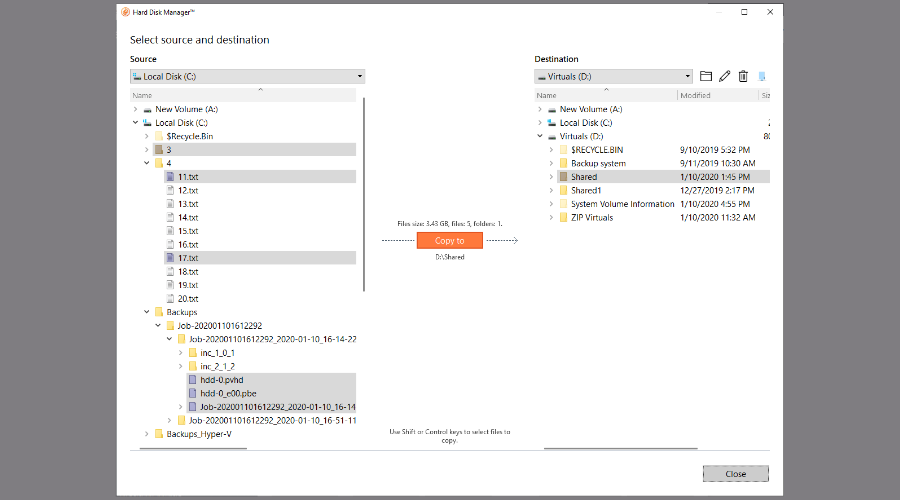The height and width of the screenshot is (500, 900).
Task: Sort Destination list by Modified header
Action: tap(717, 95)
